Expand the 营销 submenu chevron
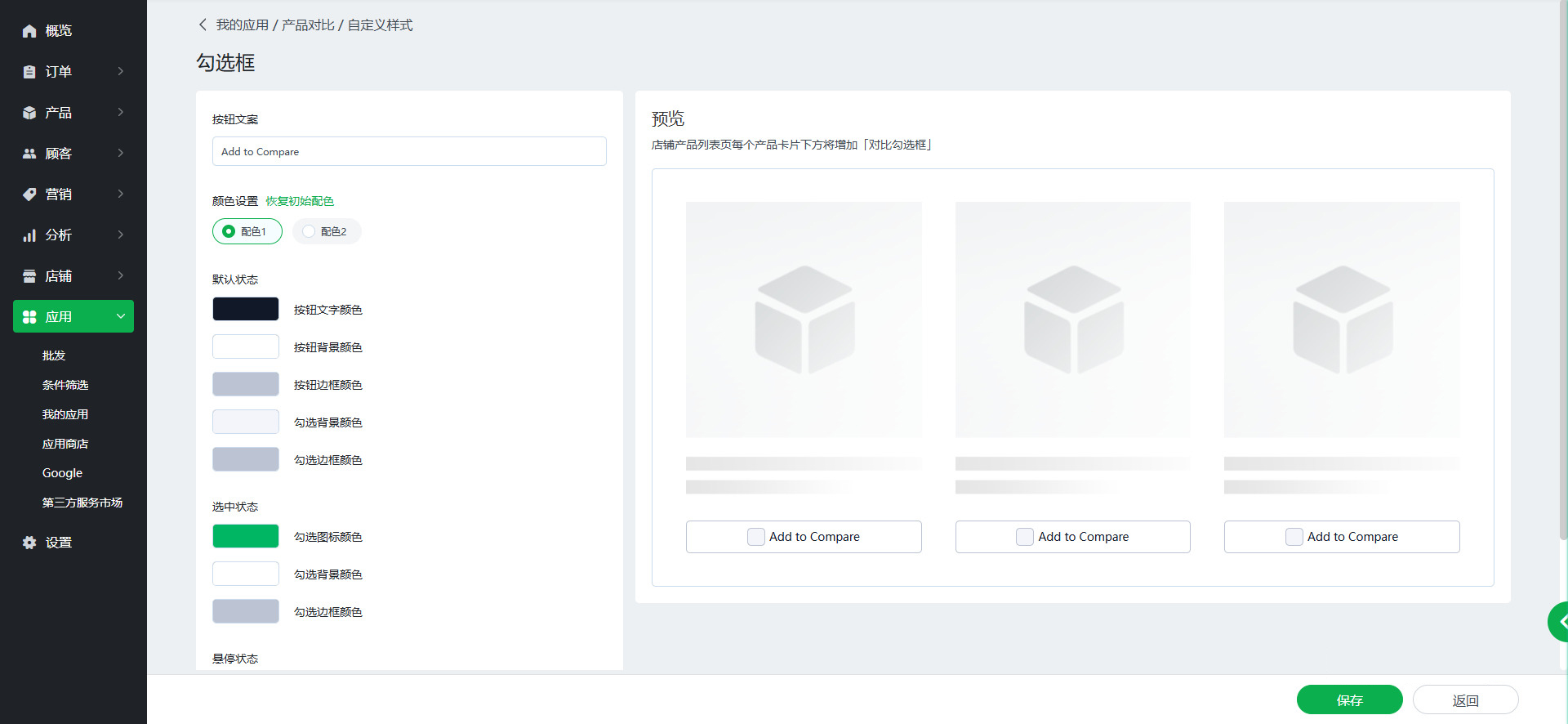 (121, 194)
